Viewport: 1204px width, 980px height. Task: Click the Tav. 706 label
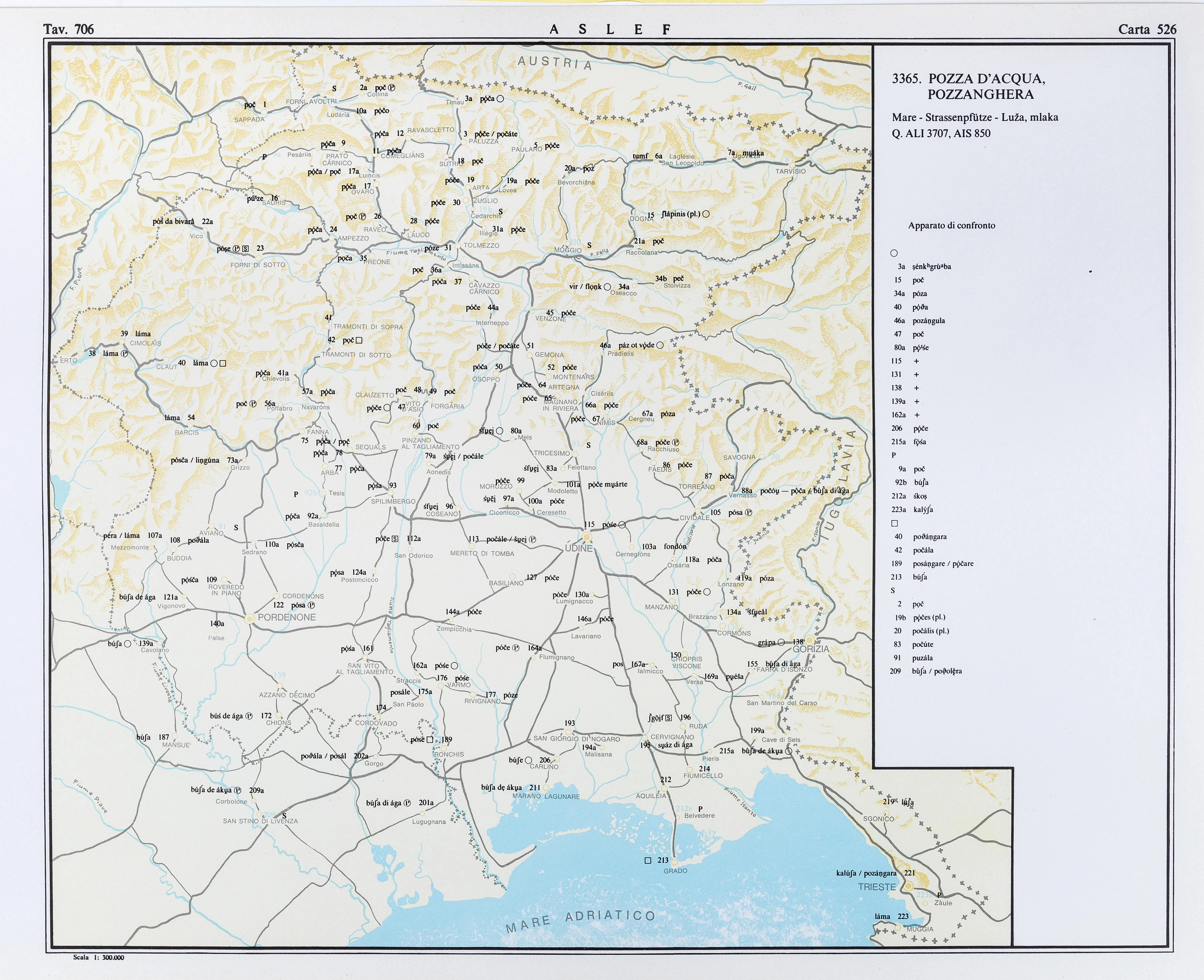point(68,29)
